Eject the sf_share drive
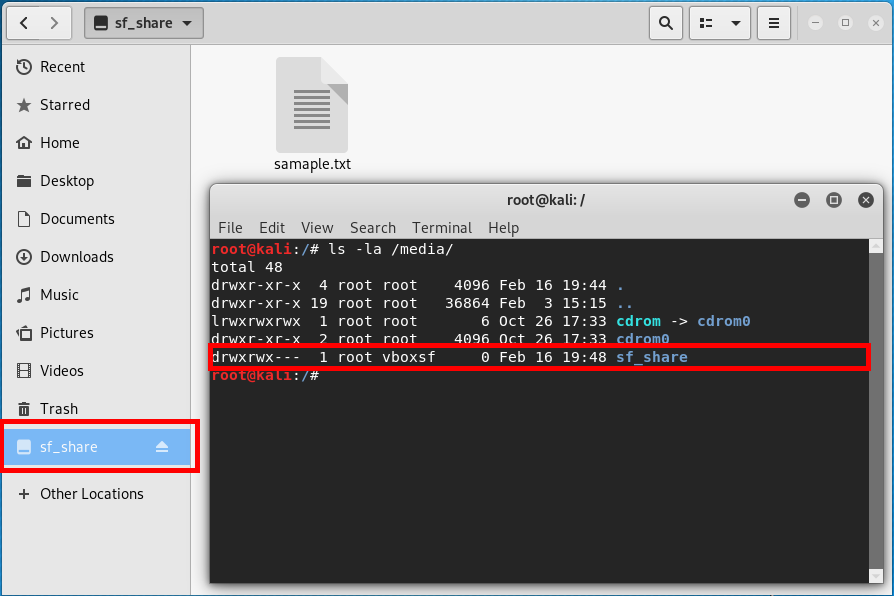 [x=162, y=447]
